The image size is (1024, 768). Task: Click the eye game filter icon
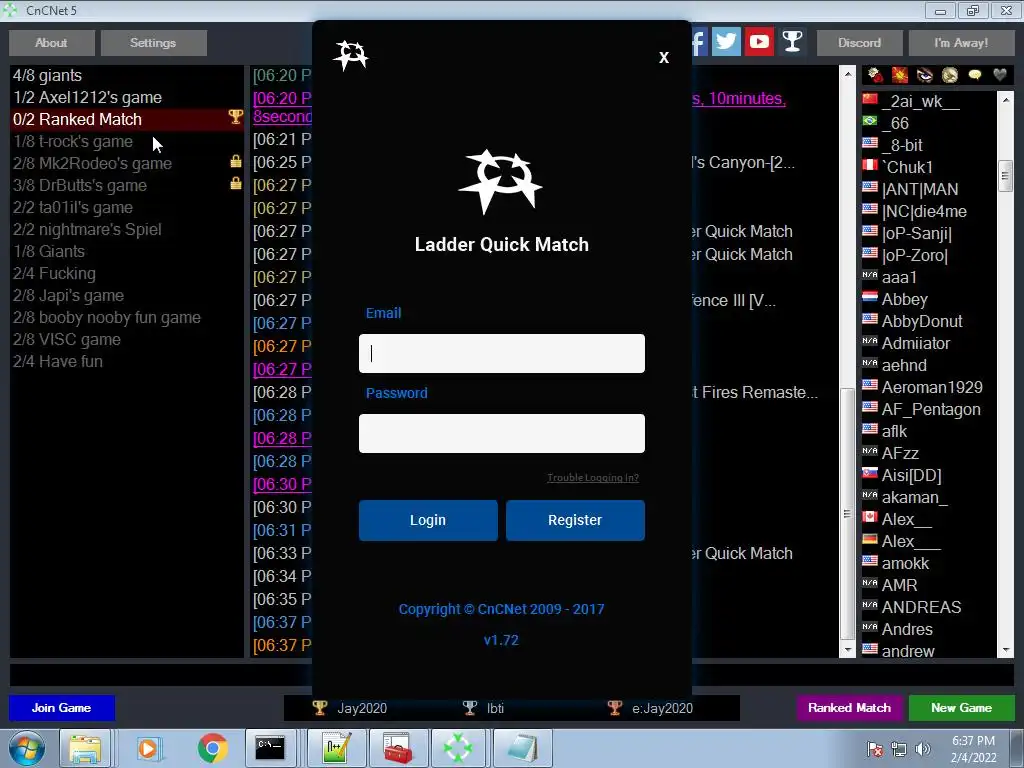click(925, 75)
